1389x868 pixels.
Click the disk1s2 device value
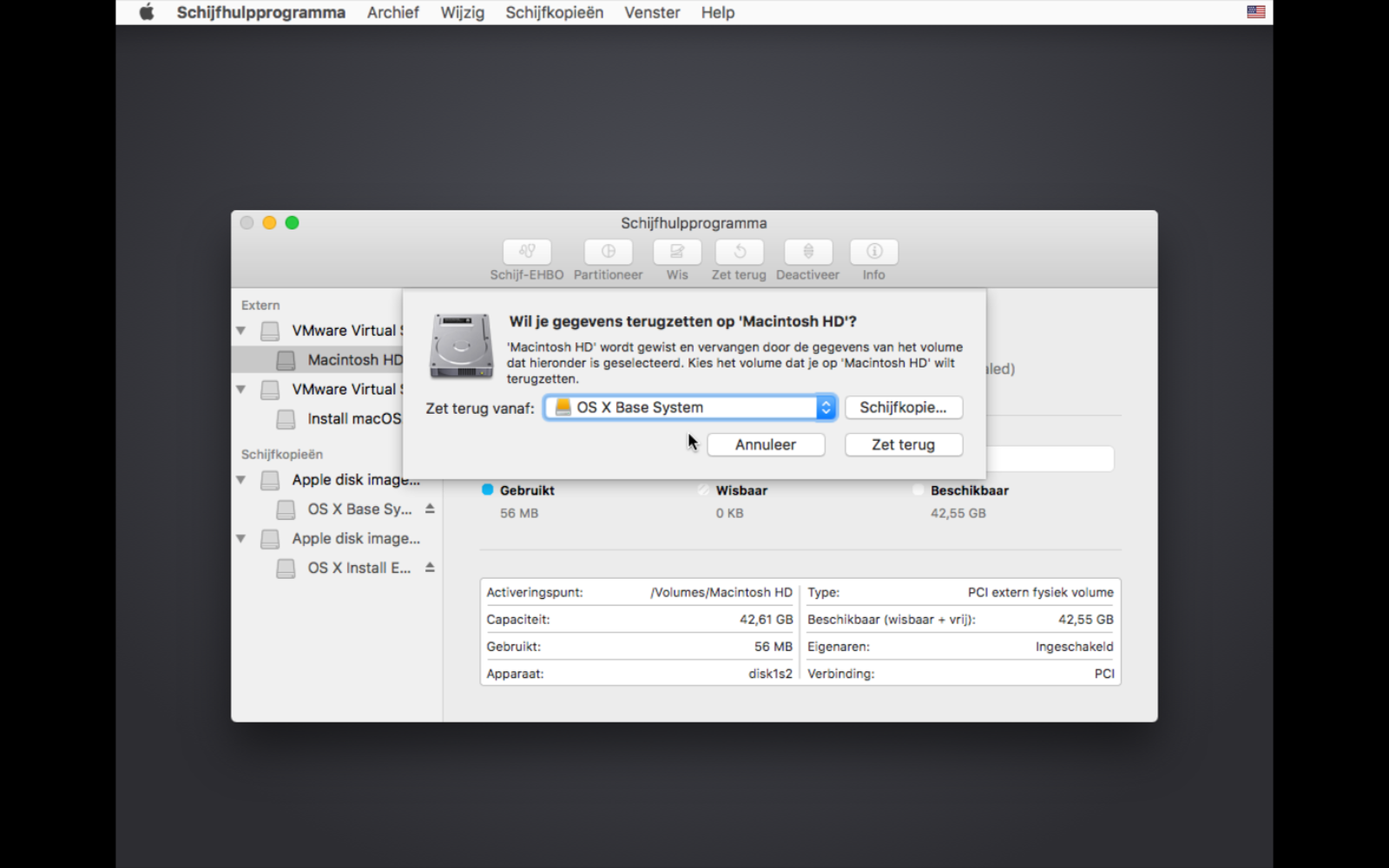(x=770, y=674)
